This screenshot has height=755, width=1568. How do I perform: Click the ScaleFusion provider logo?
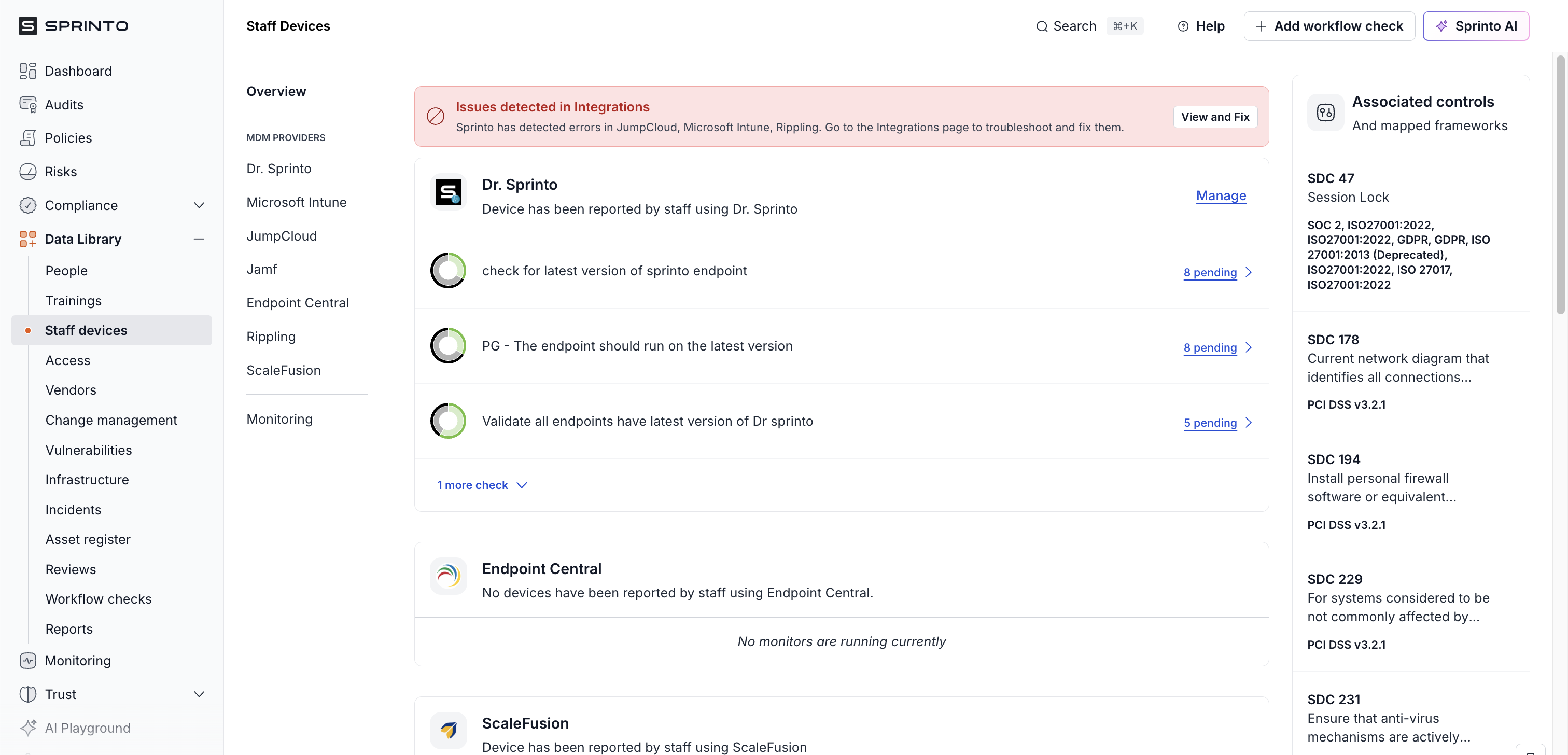[x=448, y=730]
